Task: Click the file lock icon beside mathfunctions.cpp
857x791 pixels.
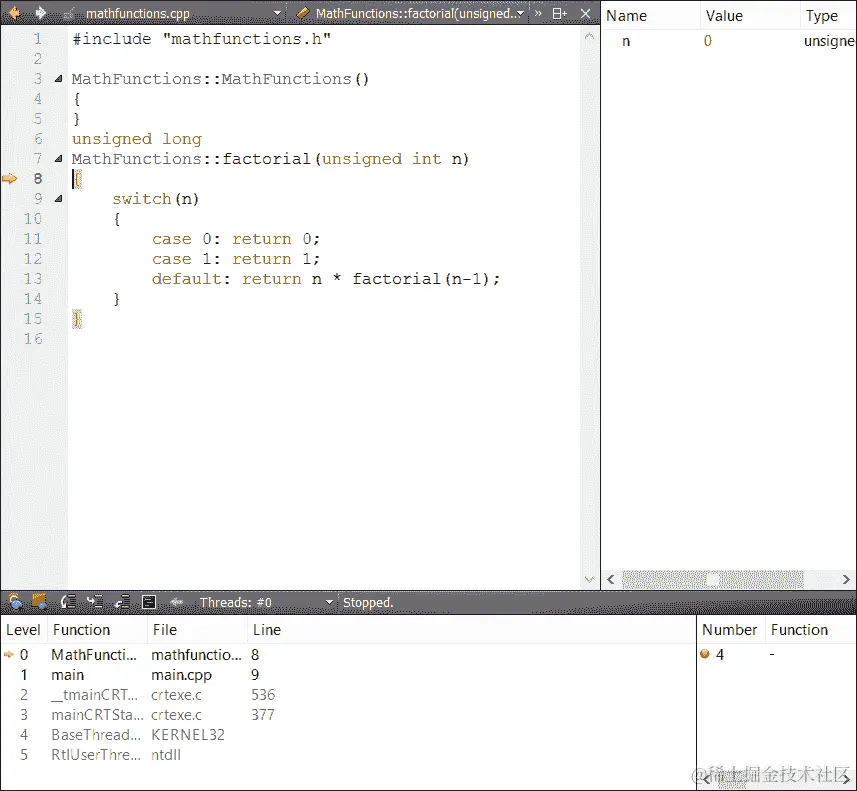Action: tap(69, 13)
